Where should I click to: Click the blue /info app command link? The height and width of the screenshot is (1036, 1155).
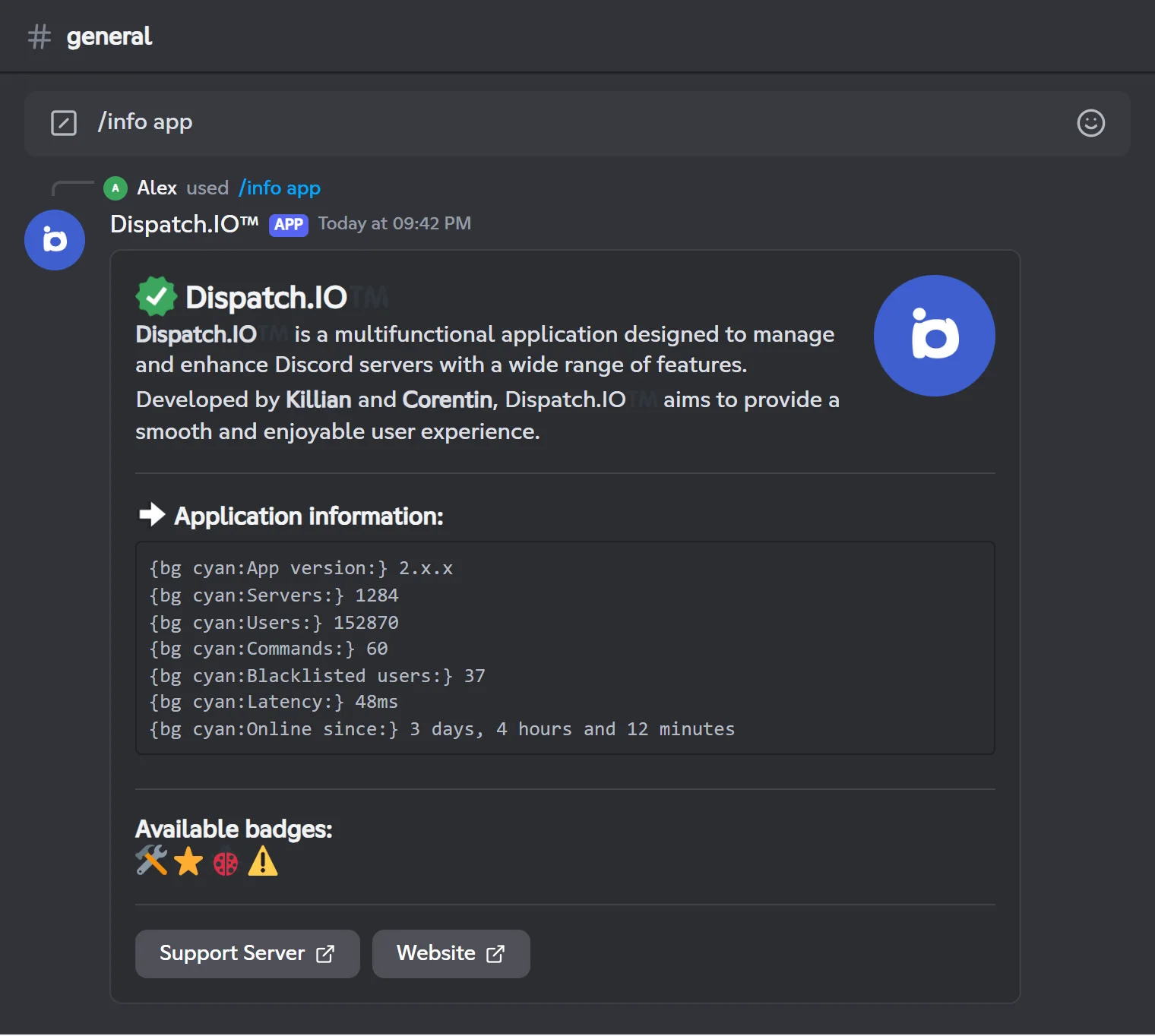pos(280,188)
